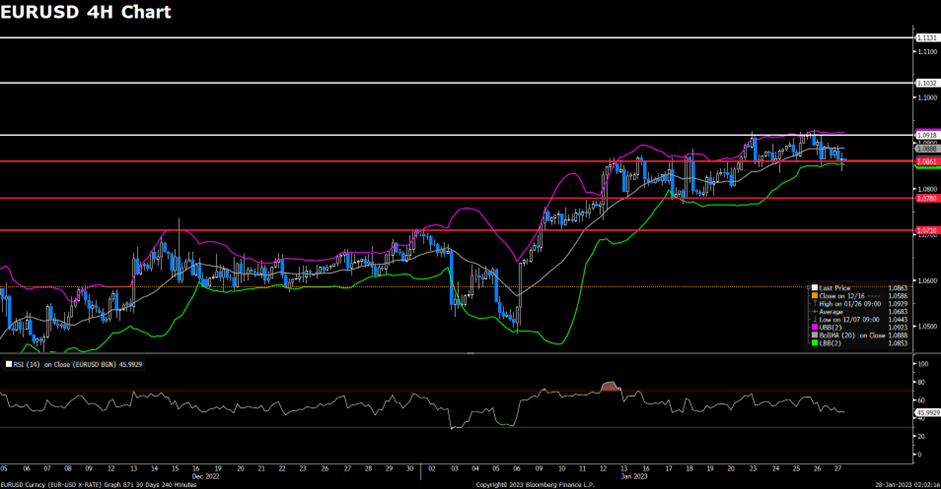Image resolution: width=941 pixels, height=489 pixels.
Task: Click the red 1.0861 support price tag
Action: point(925,160)
